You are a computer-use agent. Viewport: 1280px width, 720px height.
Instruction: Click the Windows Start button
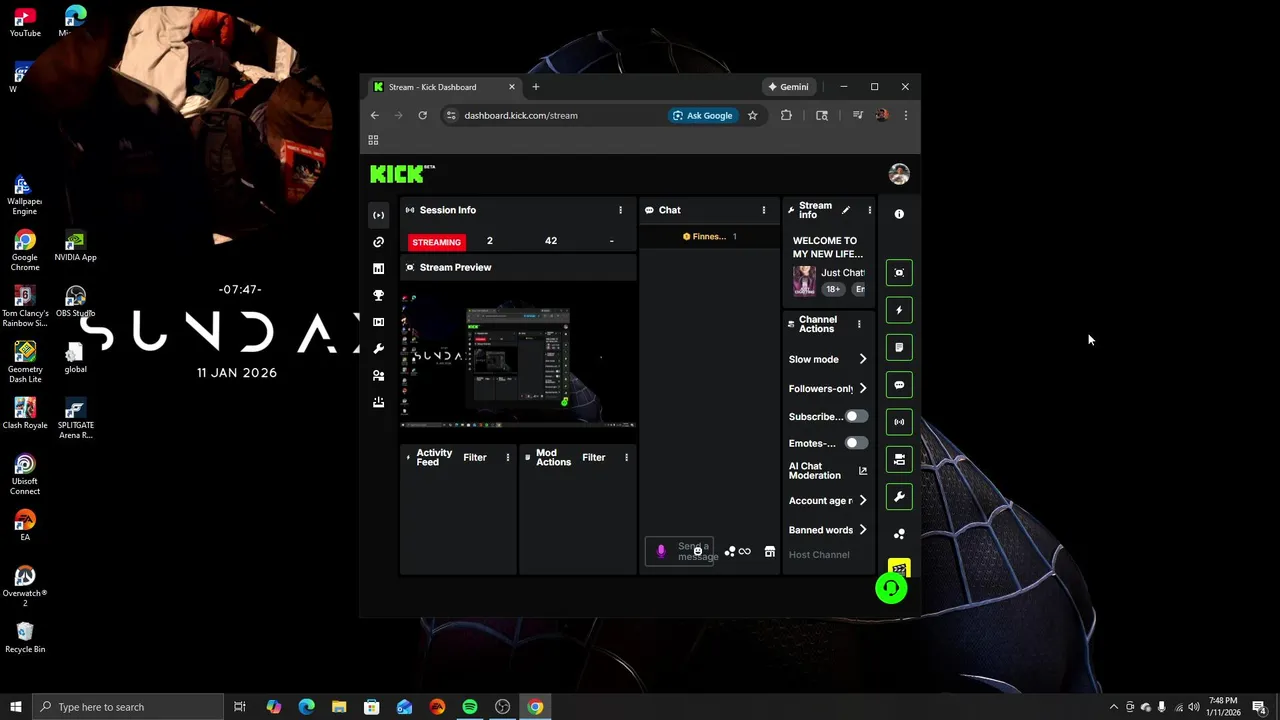pos(15,707)
